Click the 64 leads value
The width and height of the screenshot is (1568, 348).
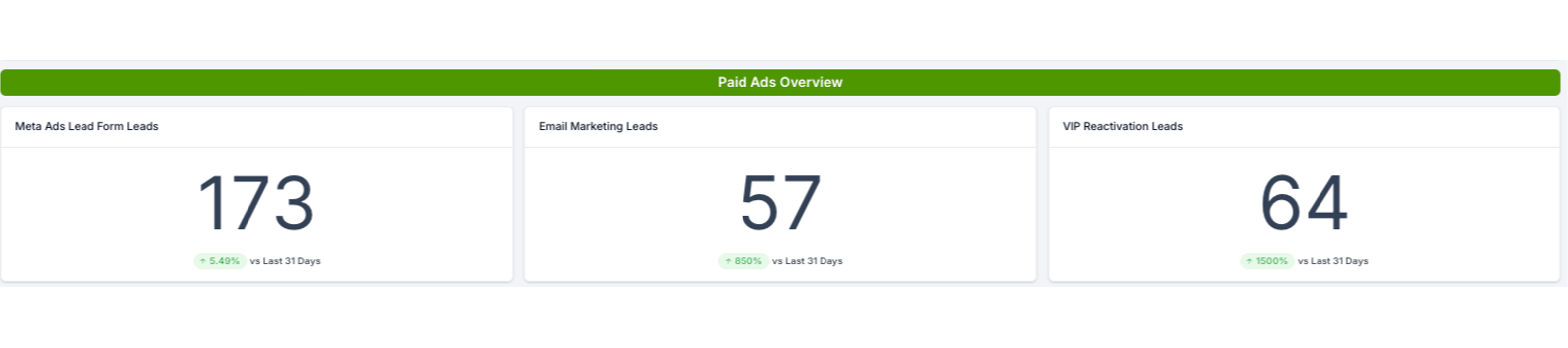[x=1303, y=203]
